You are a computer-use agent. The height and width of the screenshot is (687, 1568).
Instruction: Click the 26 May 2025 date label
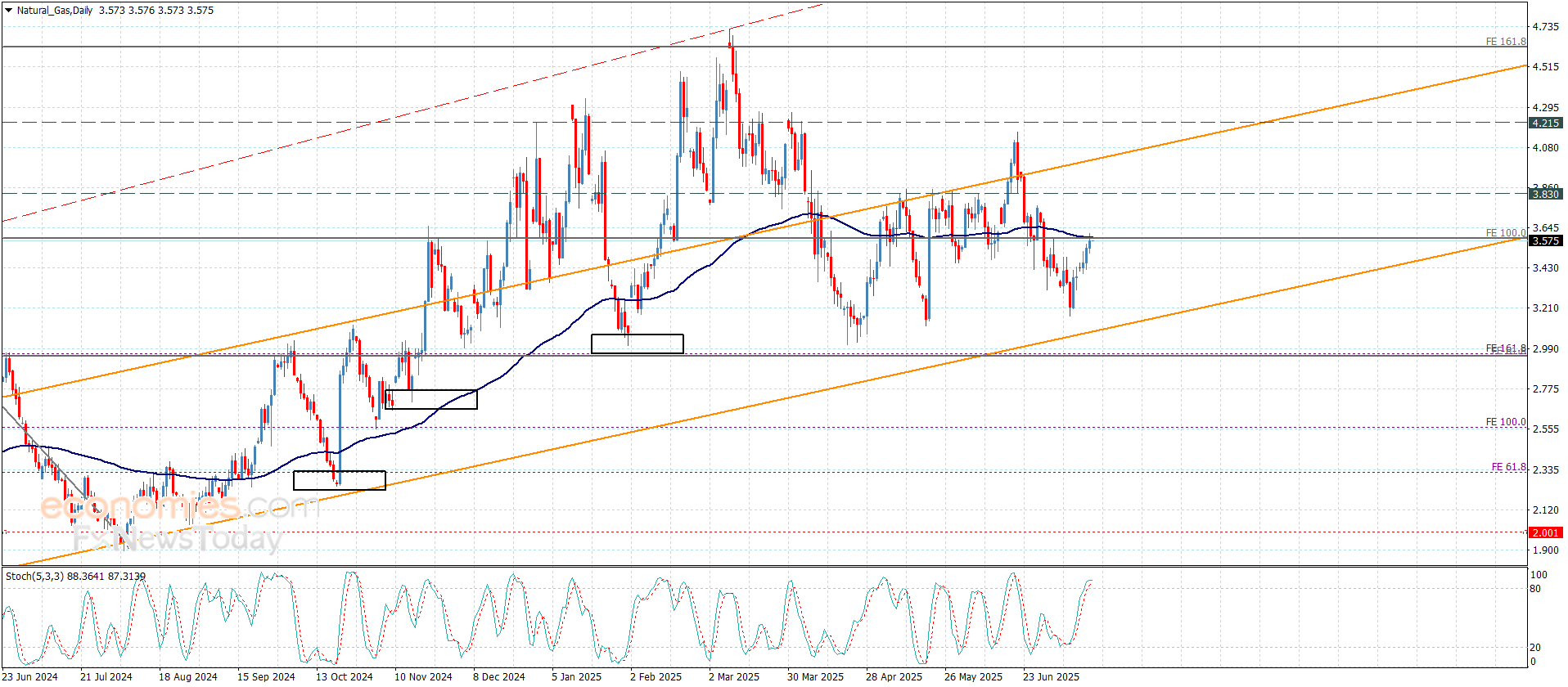pos(973,676)
